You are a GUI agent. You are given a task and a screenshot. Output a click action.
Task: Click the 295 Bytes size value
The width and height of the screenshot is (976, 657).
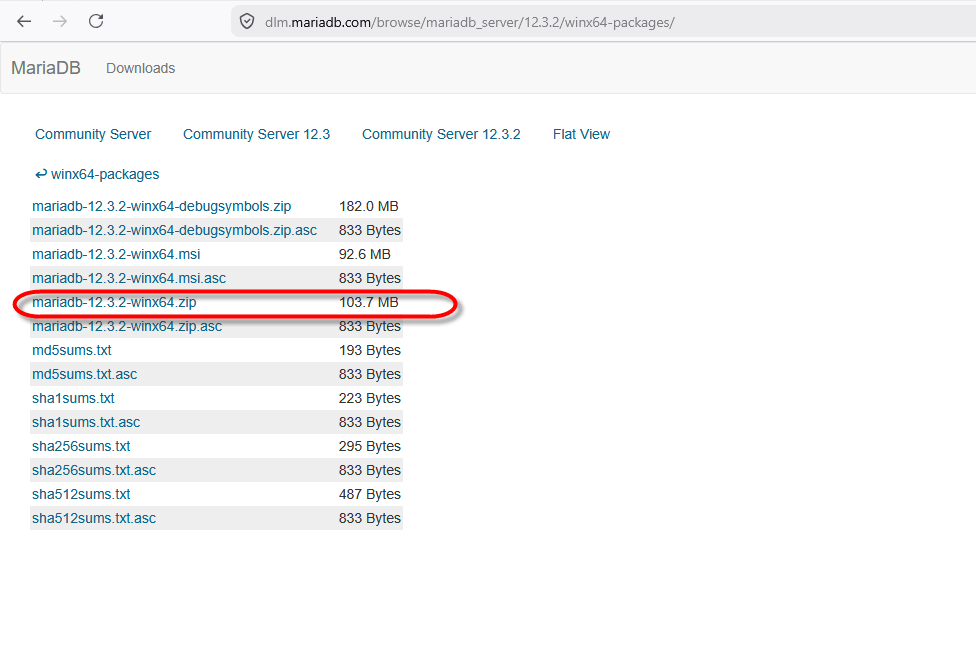pyautogui.click(x=370, y=446)
